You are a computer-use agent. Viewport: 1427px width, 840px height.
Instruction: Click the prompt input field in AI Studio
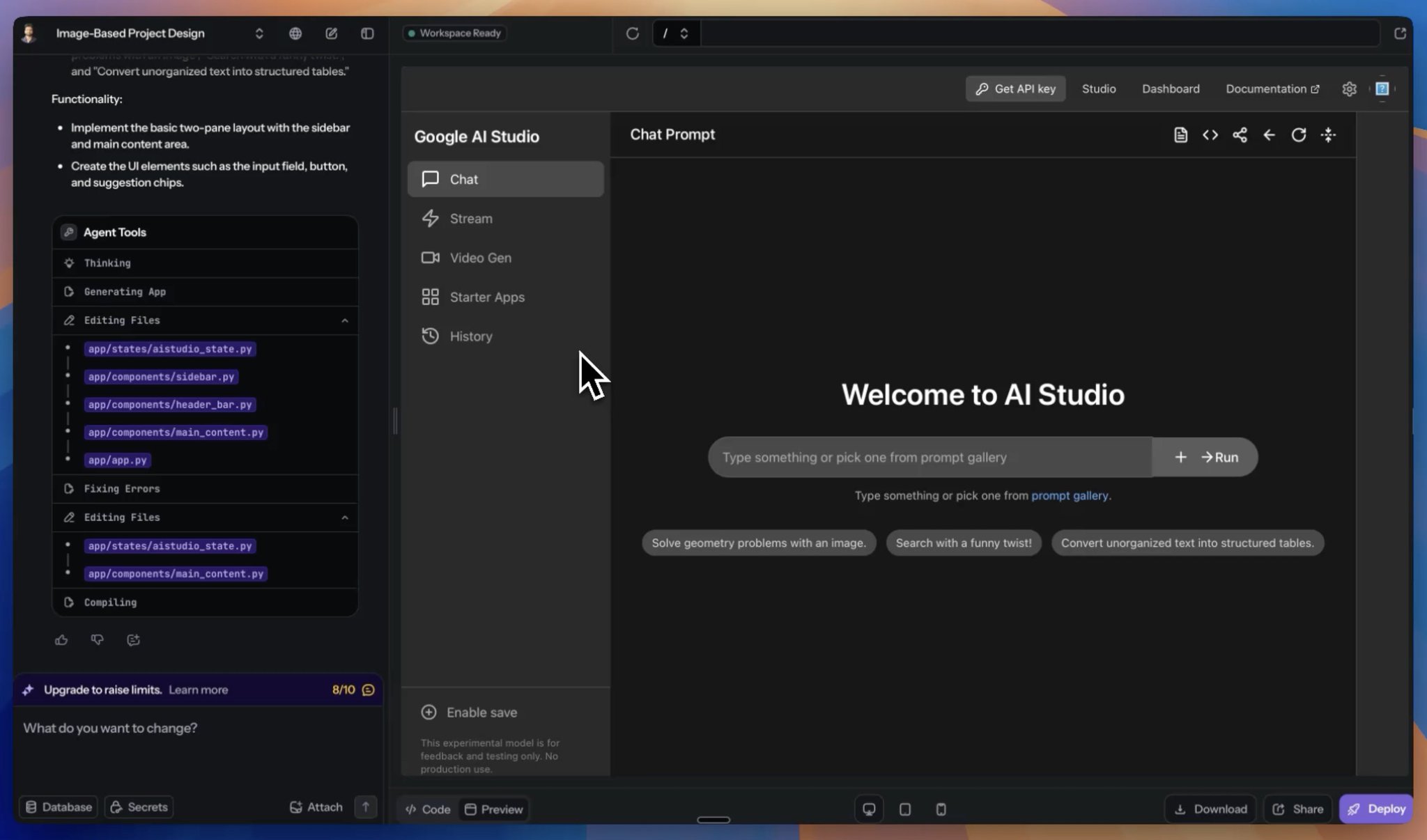click(x=930, y=458)
